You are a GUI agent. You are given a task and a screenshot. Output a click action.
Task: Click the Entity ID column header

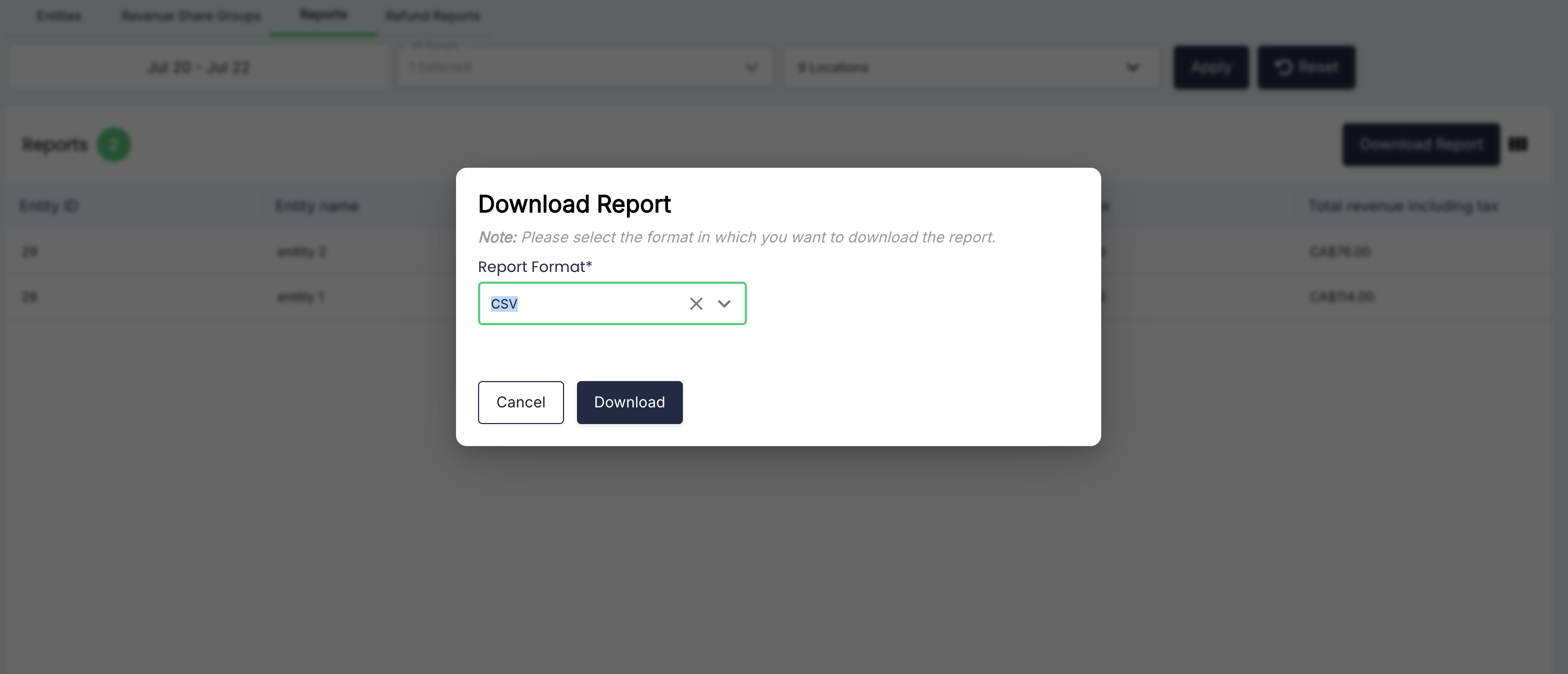coord(49,206)
